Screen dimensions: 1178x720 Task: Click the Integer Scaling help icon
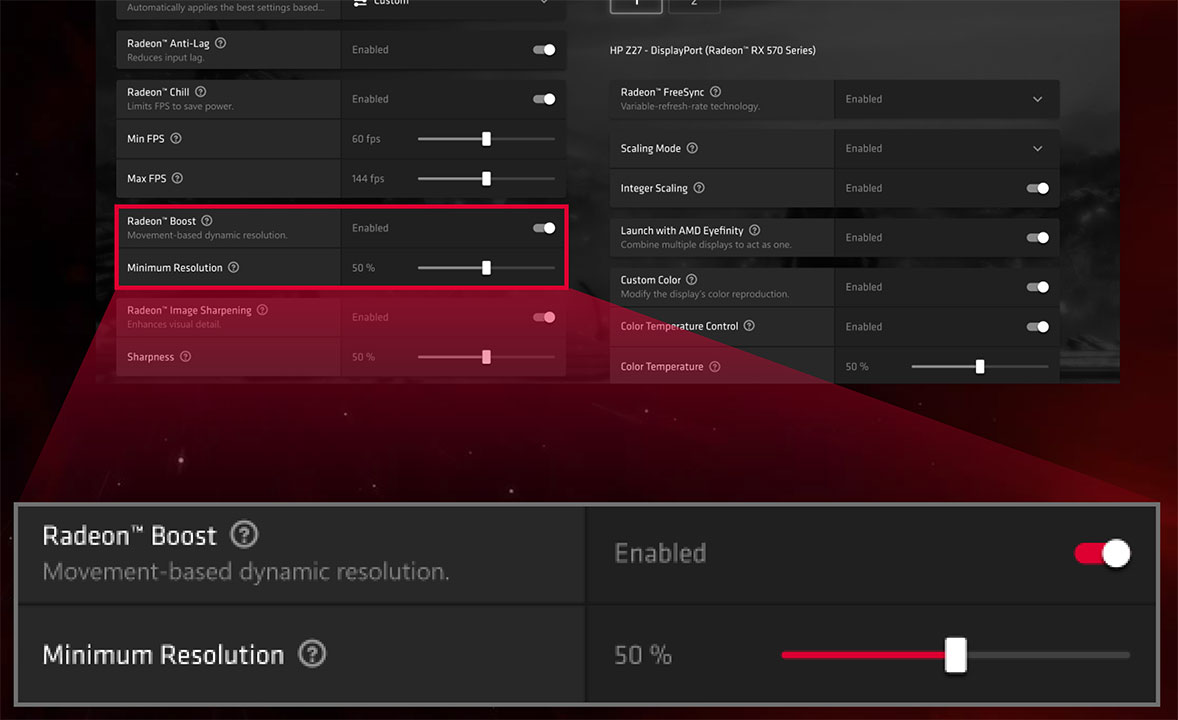699,188
